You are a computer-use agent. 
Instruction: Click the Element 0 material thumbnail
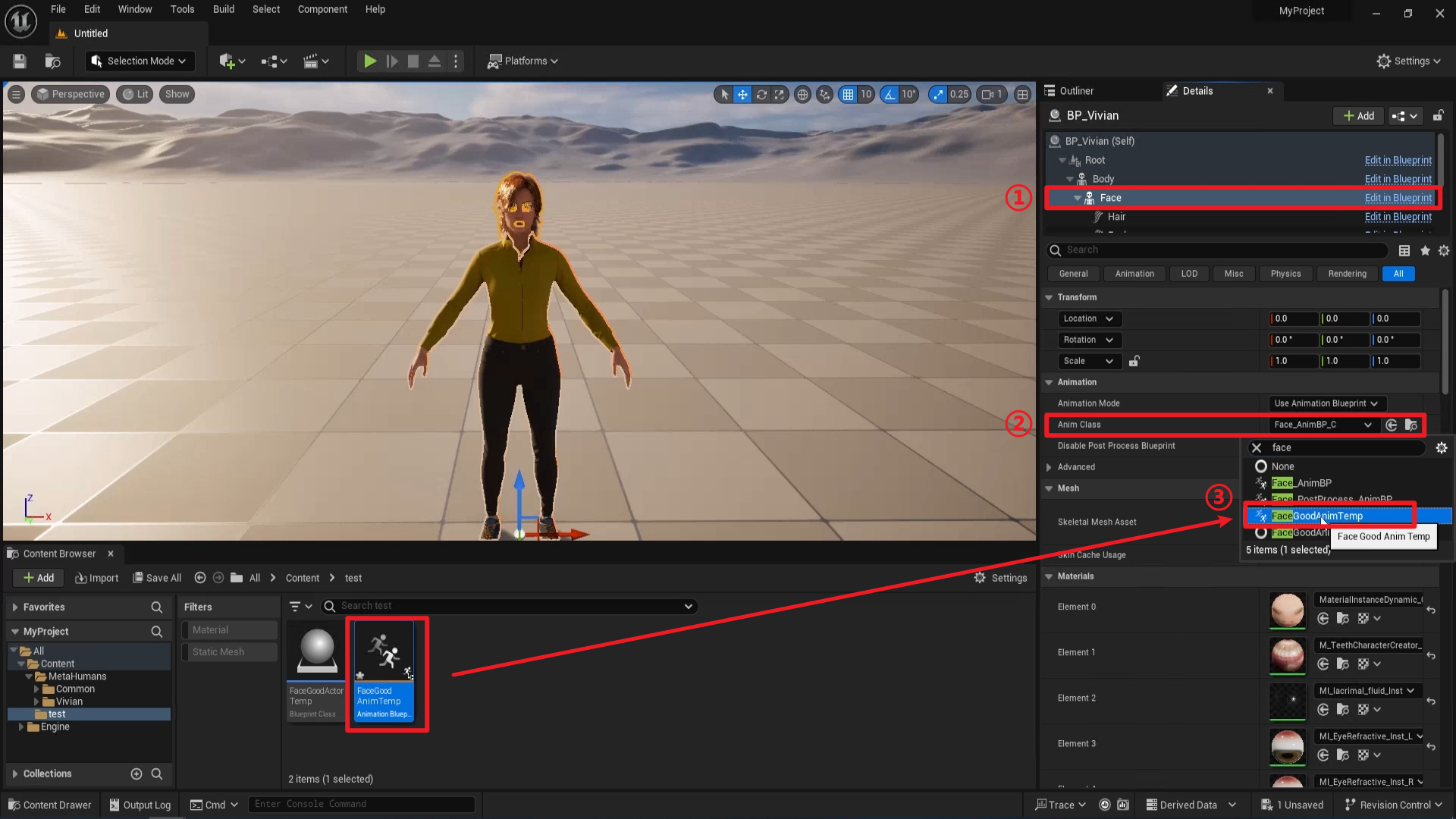coord(1287,610)
